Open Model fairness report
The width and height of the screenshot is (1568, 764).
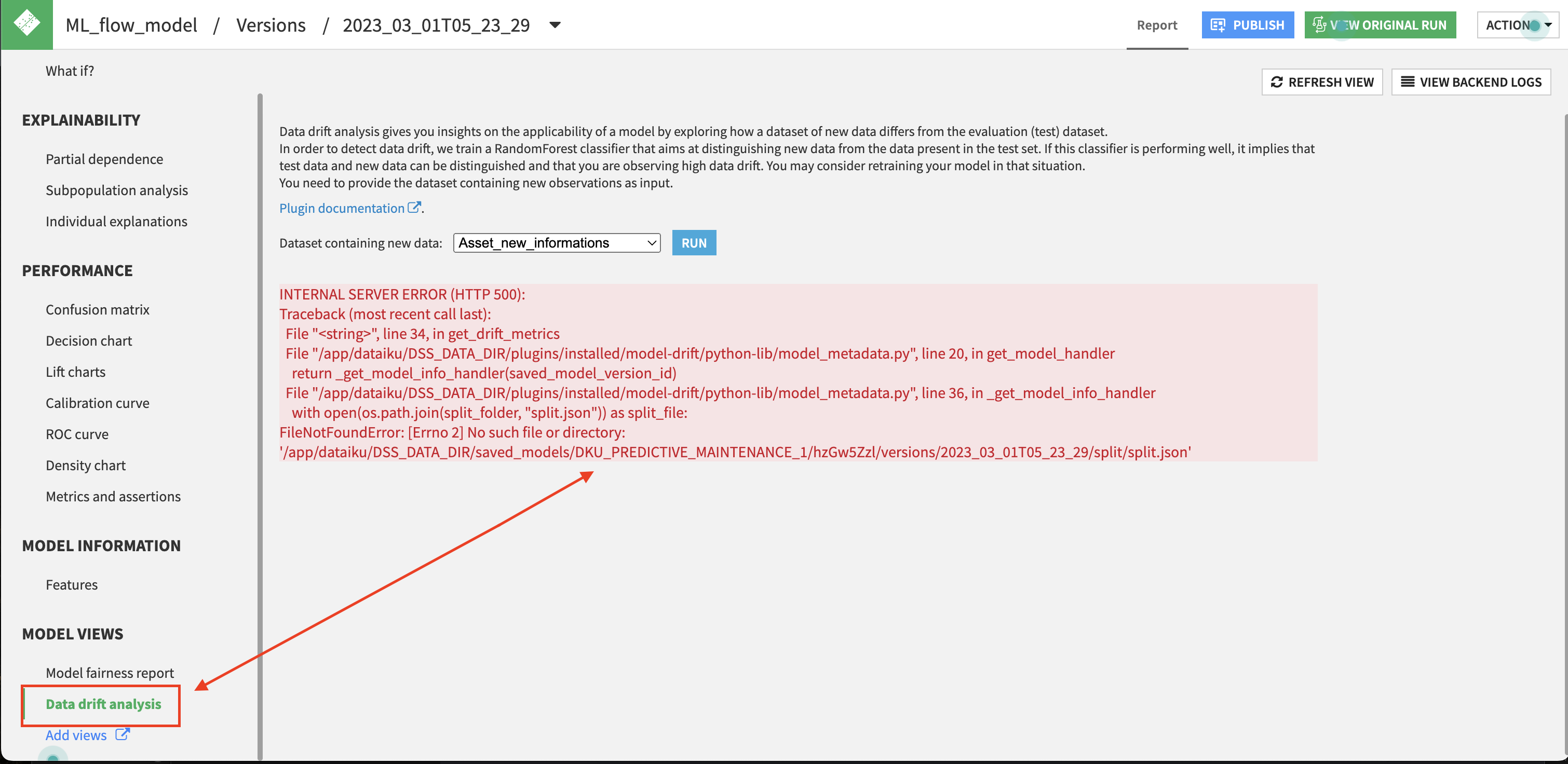pos(110,673)
